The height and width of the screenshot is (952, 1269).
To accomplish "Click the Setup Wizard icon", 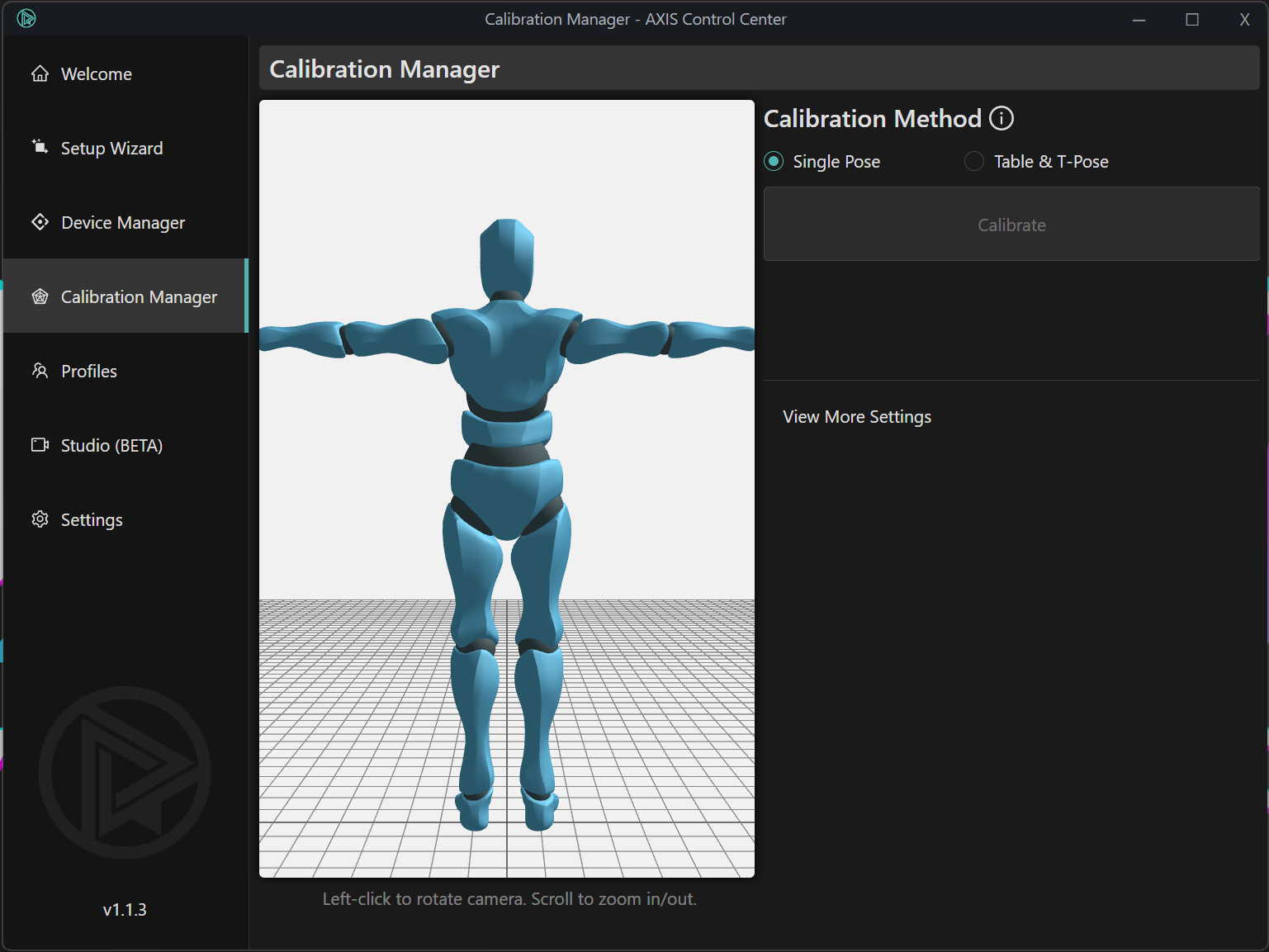I will (40, 147).
